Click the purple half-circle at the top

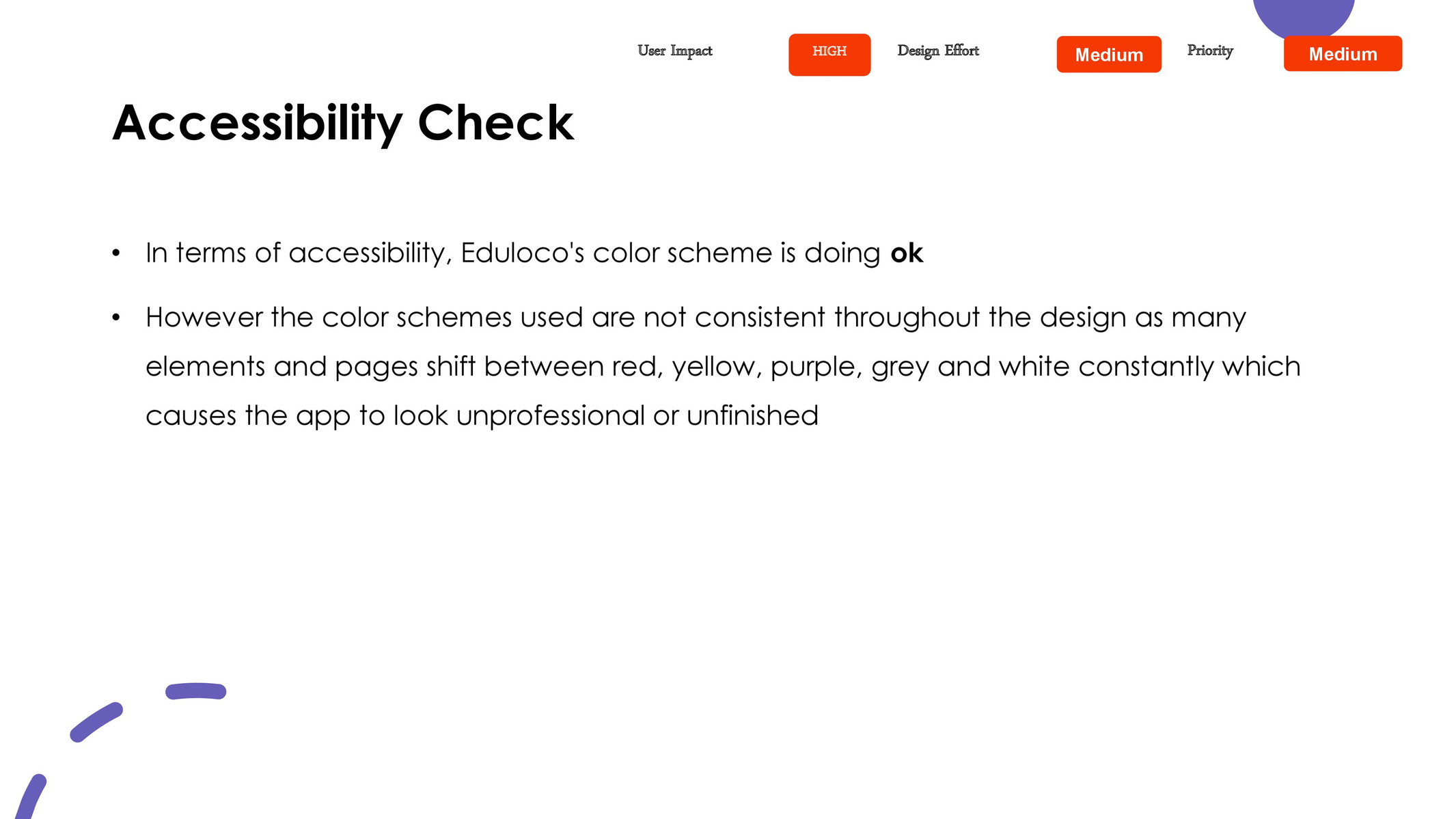pos(1304,17)
